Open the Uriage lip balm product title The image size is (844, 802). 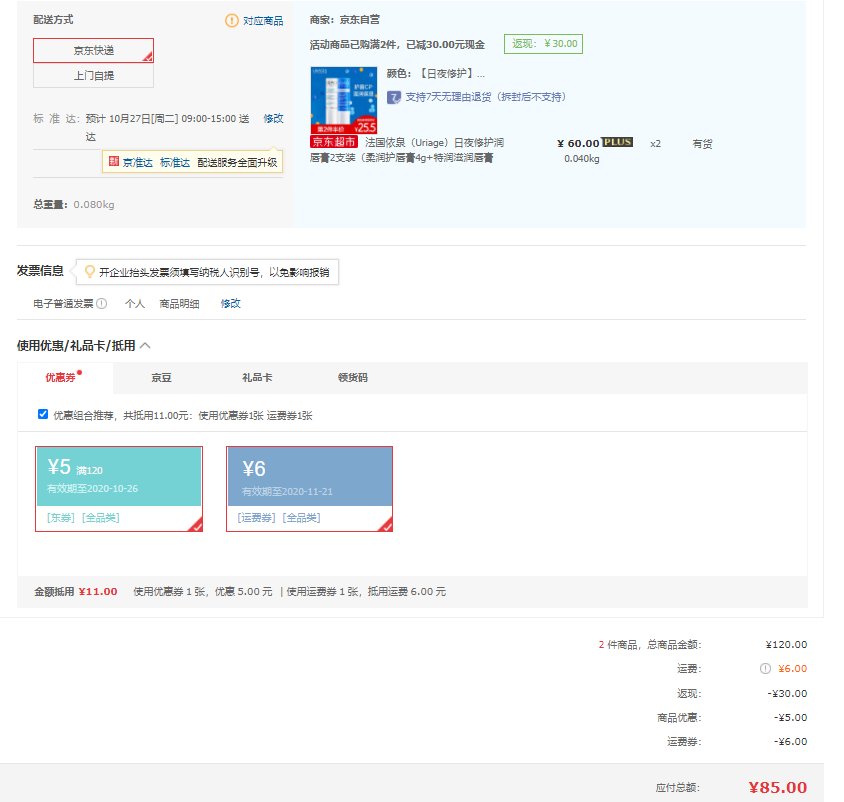pyautogui.click(x=407, y=150)
